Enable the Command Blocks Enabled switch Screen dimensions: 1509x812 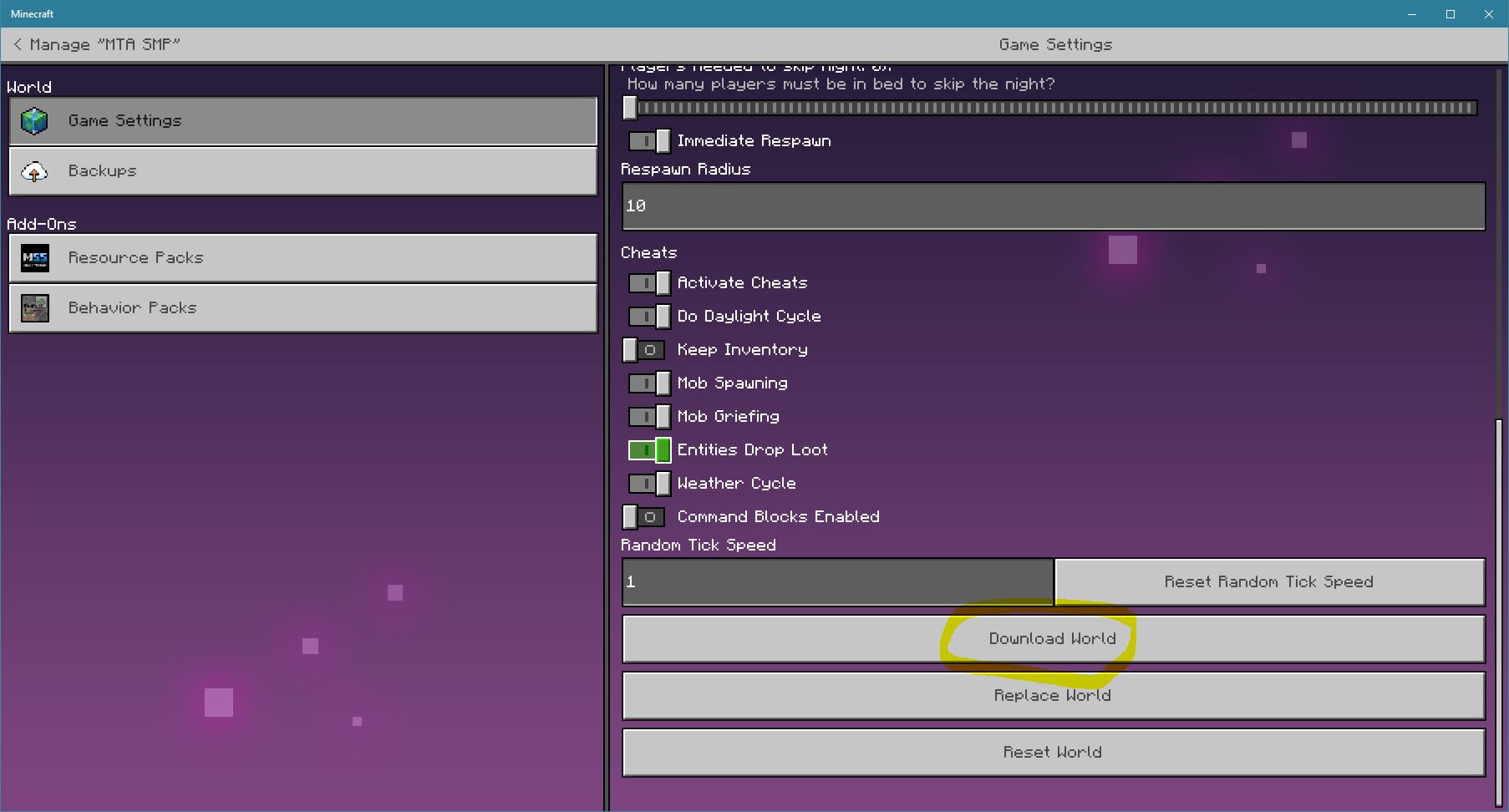tap(644, 517)
